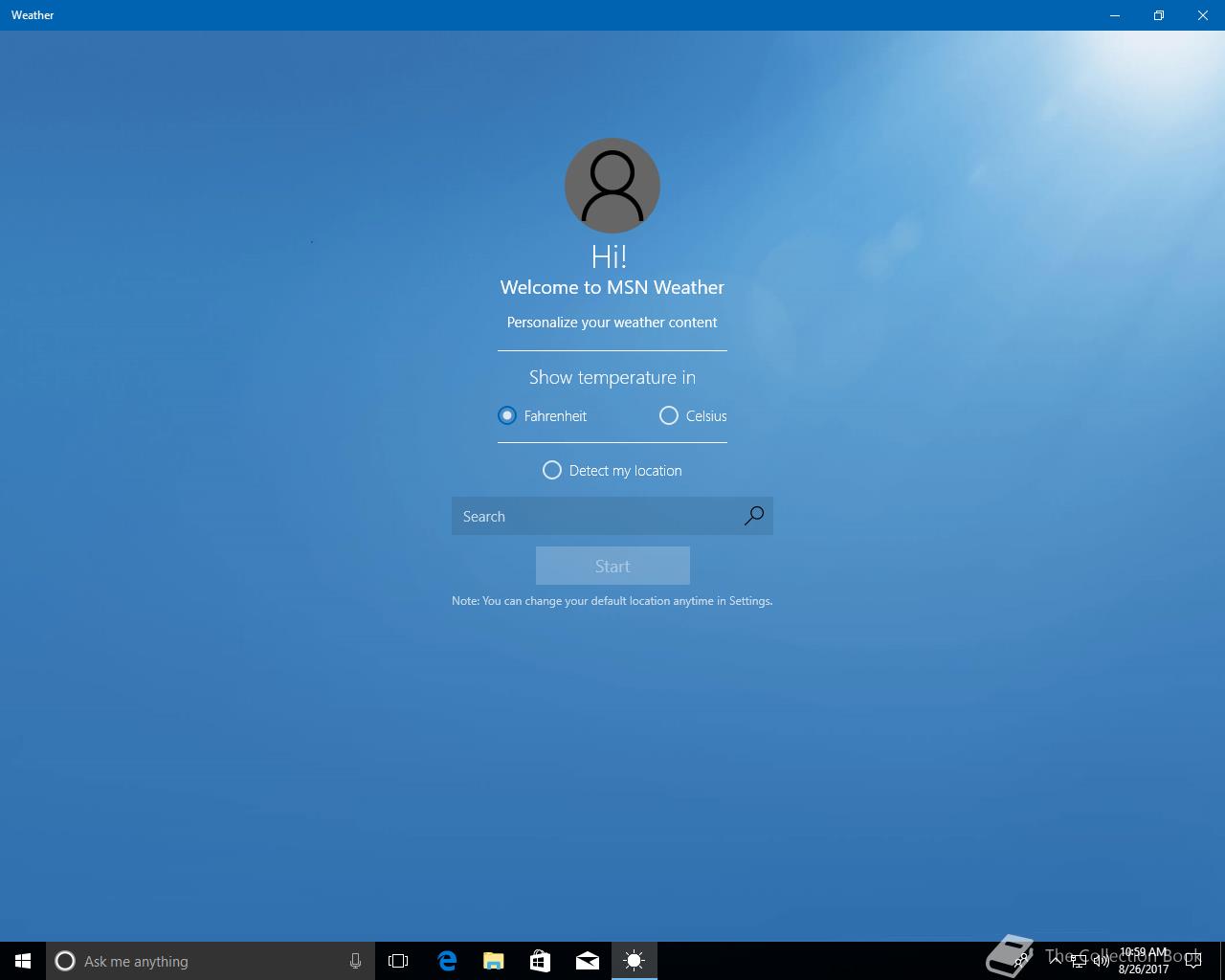This screenshot has width=1225, height=980.
Task: Open the Mail app from taskbar
Action: [587, 961]
